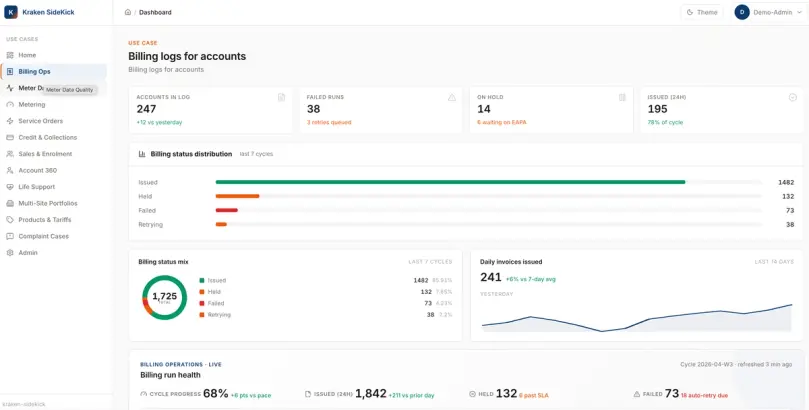Click the pause circle icon beside Held 132
Image resolution: width=809 pixels, height=410 pixels.
(x=472, y=394)
